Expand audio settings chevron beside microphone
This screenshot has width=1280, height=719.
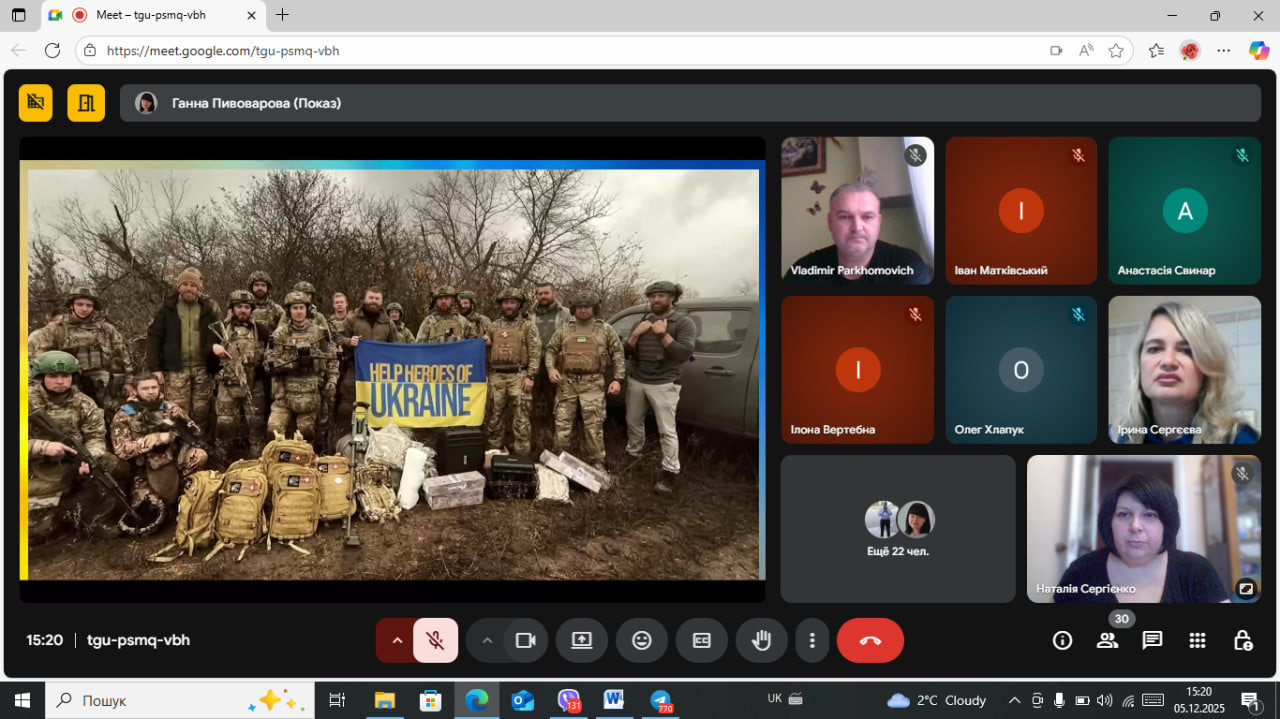pos(397,640)
